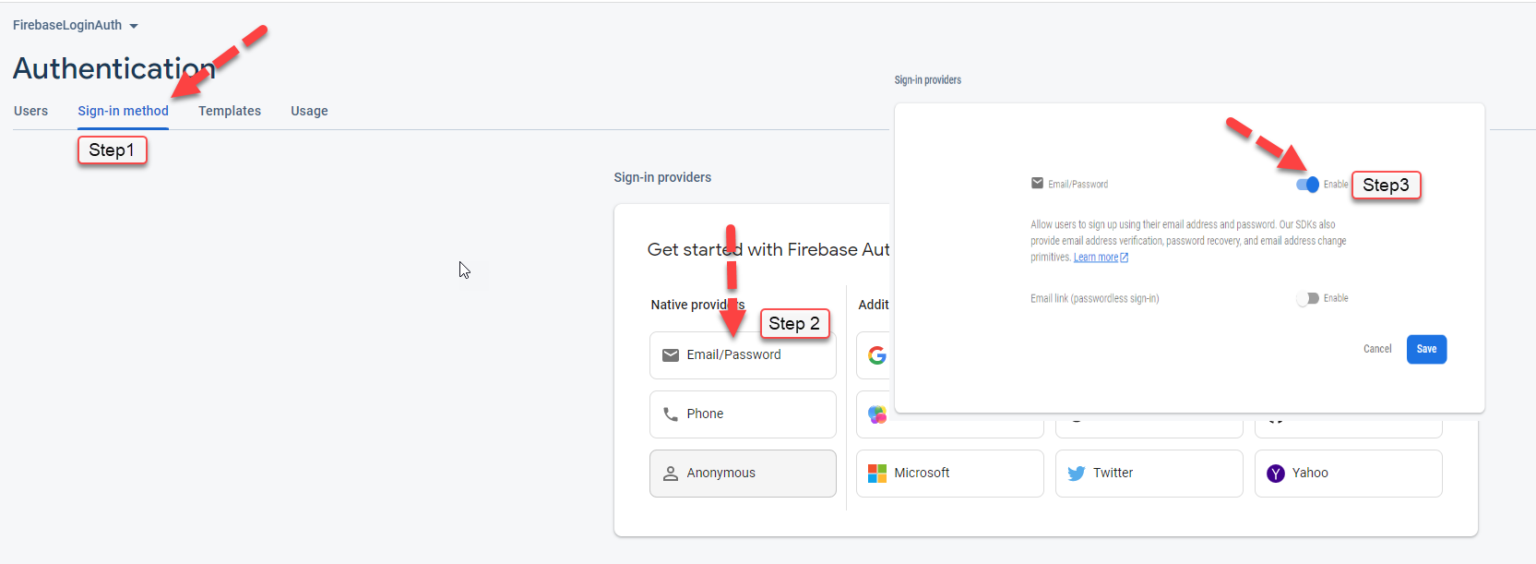1536x564 pixels.
Task: Click the Phone provider handset icon
Action: tap(670, 414)
